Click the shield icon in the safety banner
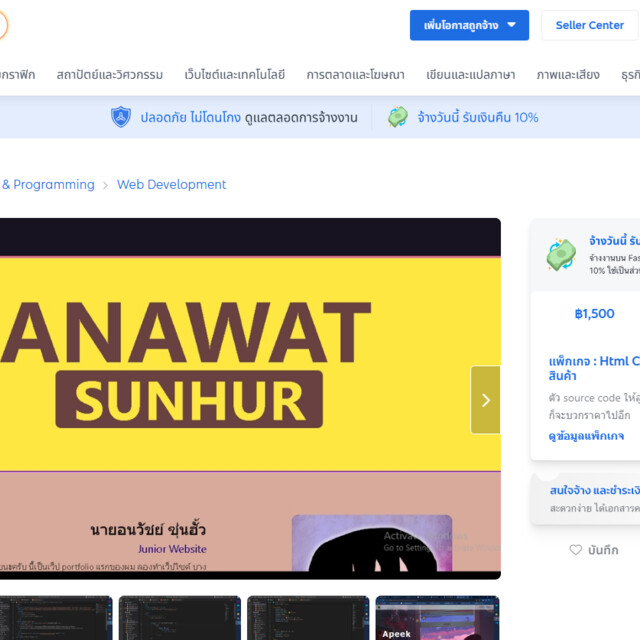Viewport: 640px width, 640px height. (121, 117)
